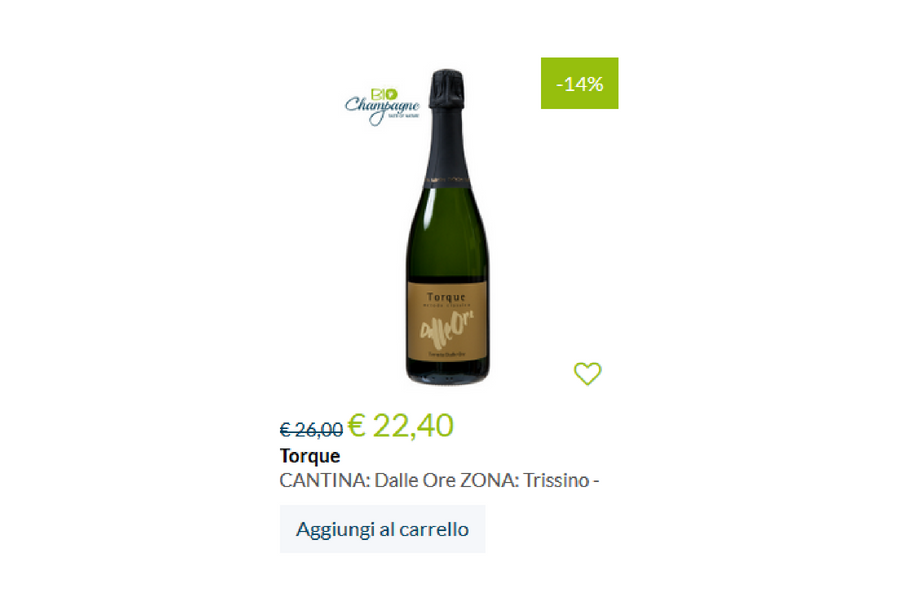Open the Torque product title link
This screenshot has width=900, height=600.
click(x=310, y=456)
